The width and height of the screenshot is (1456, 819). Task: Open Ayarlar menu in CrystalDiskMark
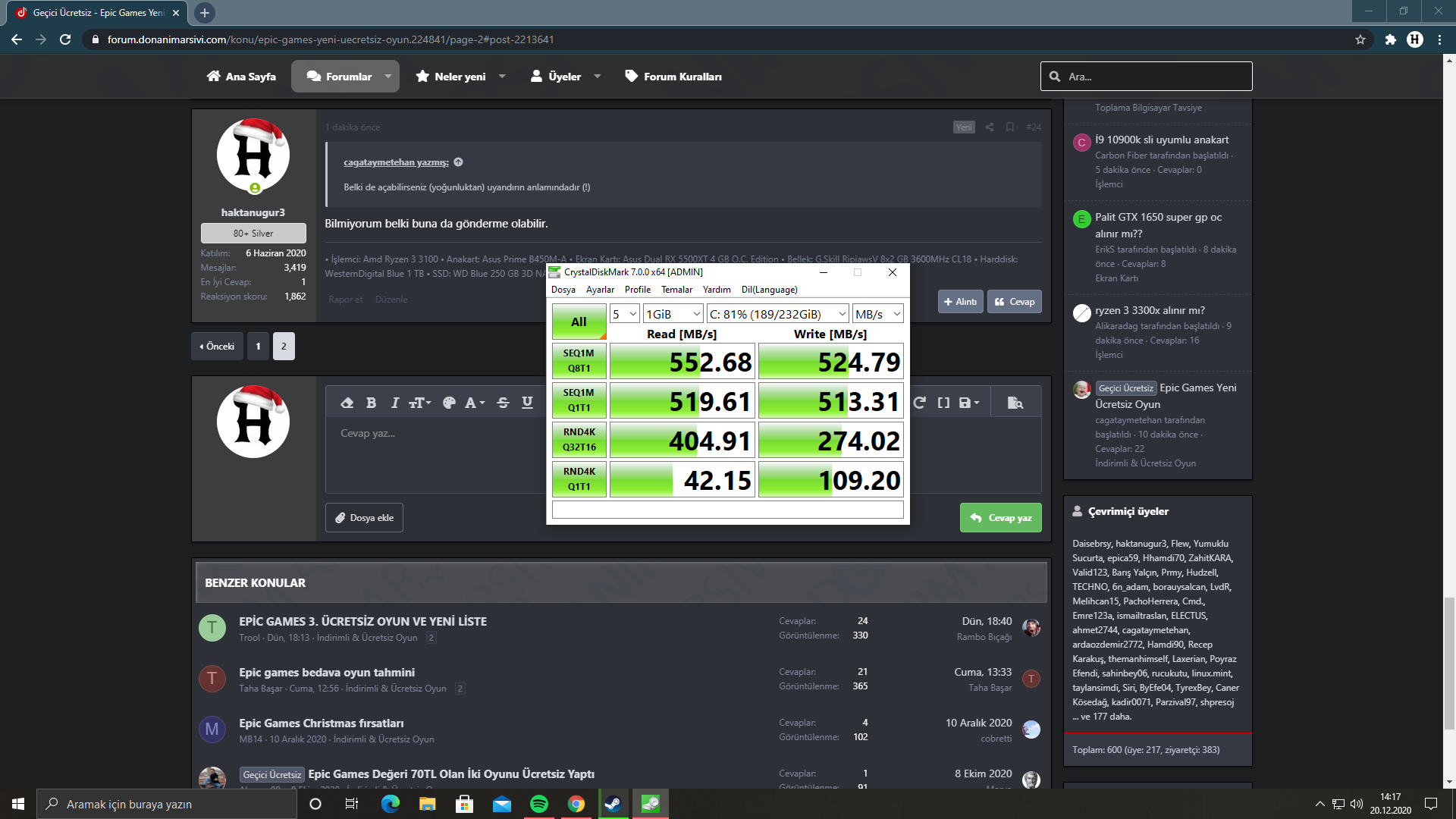tap(600, 290)
